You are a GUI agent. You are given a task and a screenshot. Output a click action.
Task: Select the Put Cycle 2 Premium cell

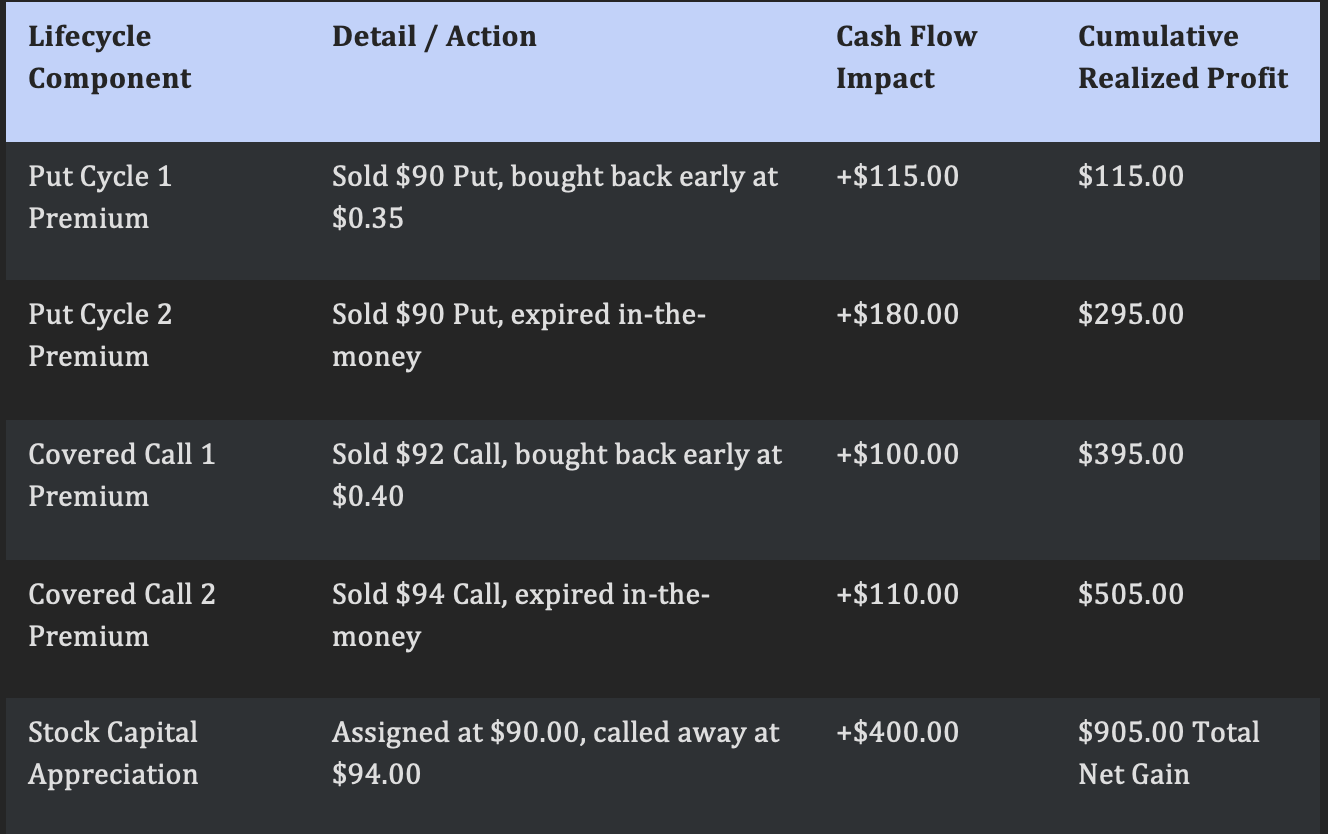pyautogui.click(x=100, y=335)
